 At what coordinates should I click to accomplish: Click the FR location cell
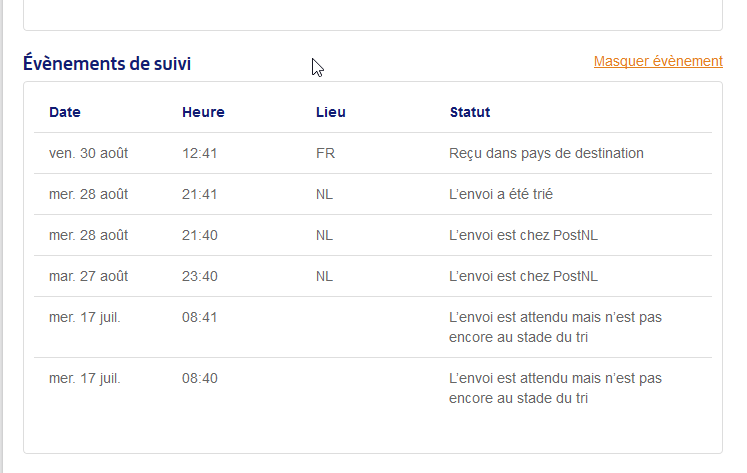324,153
